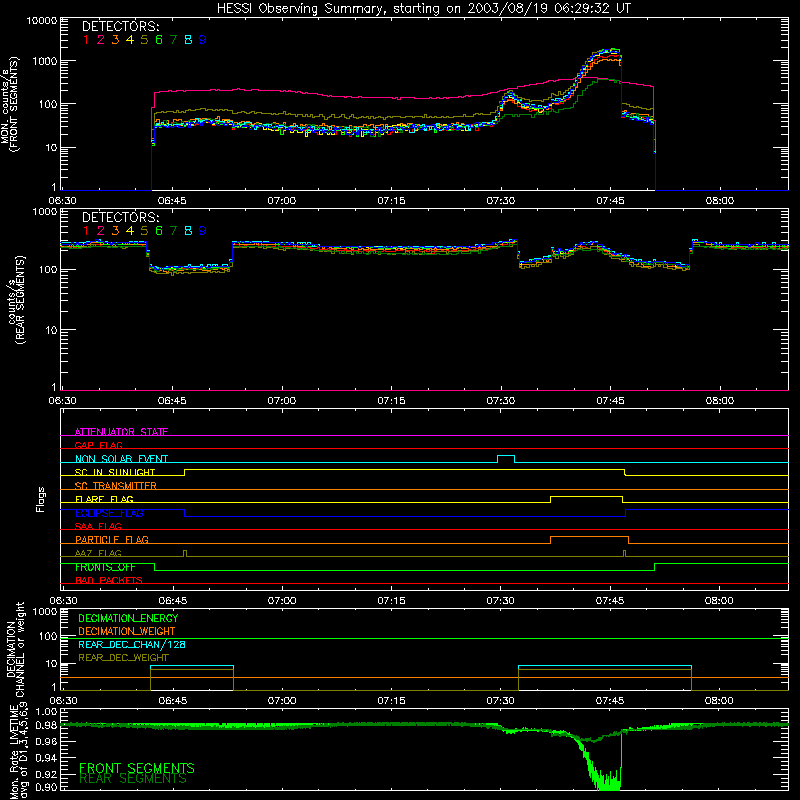Select the SAA_FLAG label
800x800 pixels.
tap(98, 526)
